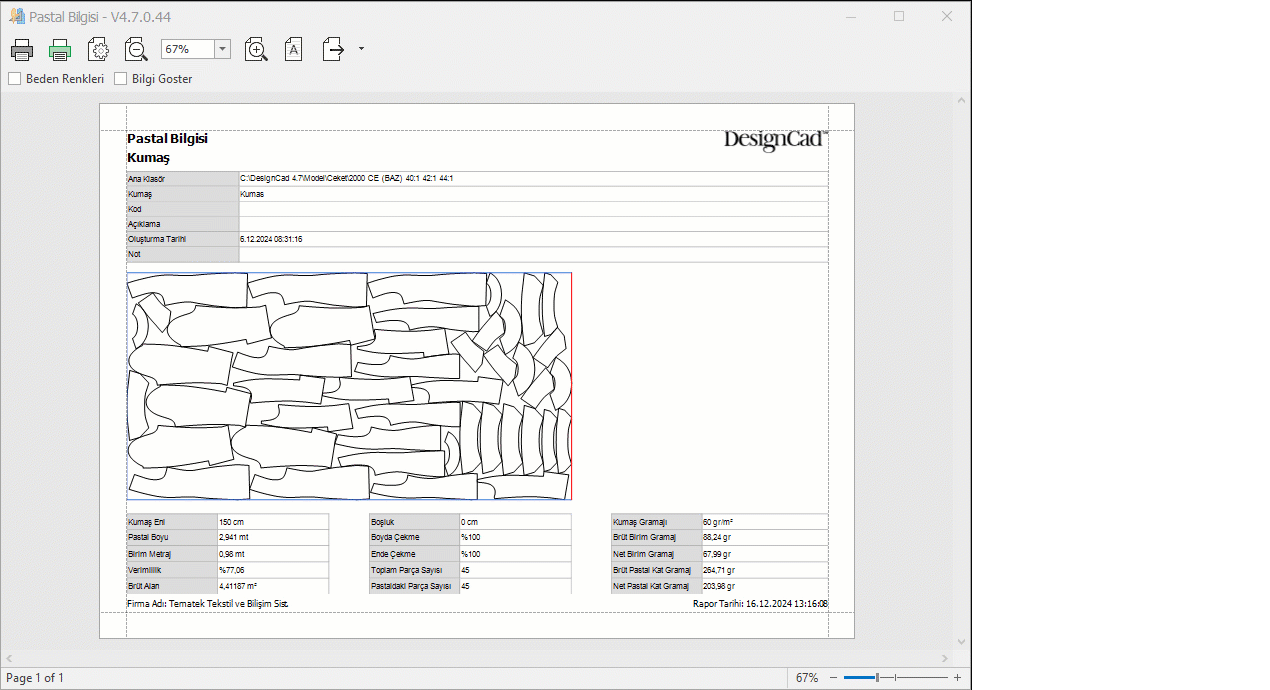Zoom in using the toolbar magnifier icon
This screenshot has height=690, width=1270.
click(x=256, y=50)
